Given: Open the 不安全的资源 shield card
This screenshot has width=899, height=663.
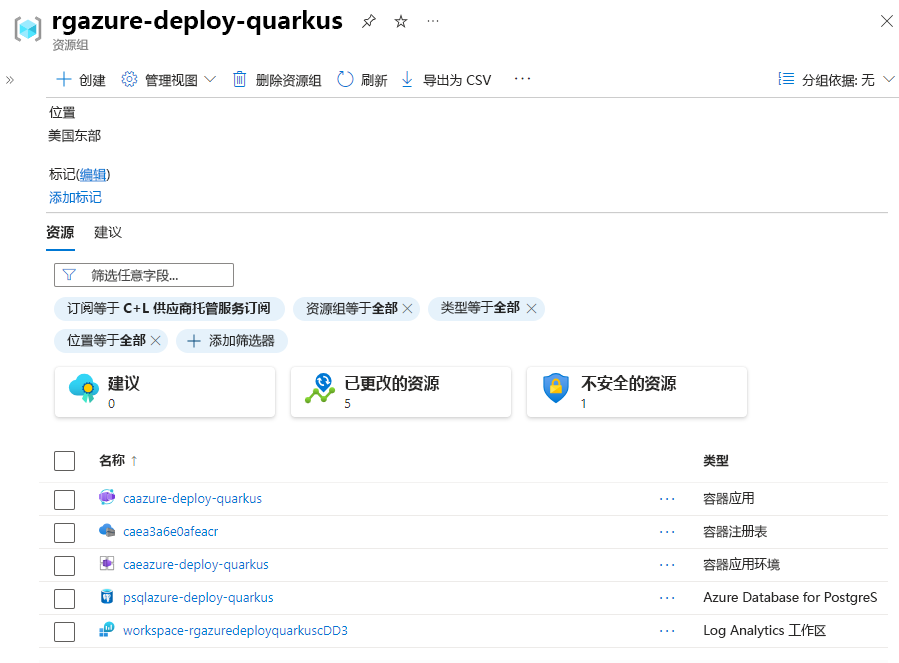Looking at the screenshot, I should coord(636,391).
